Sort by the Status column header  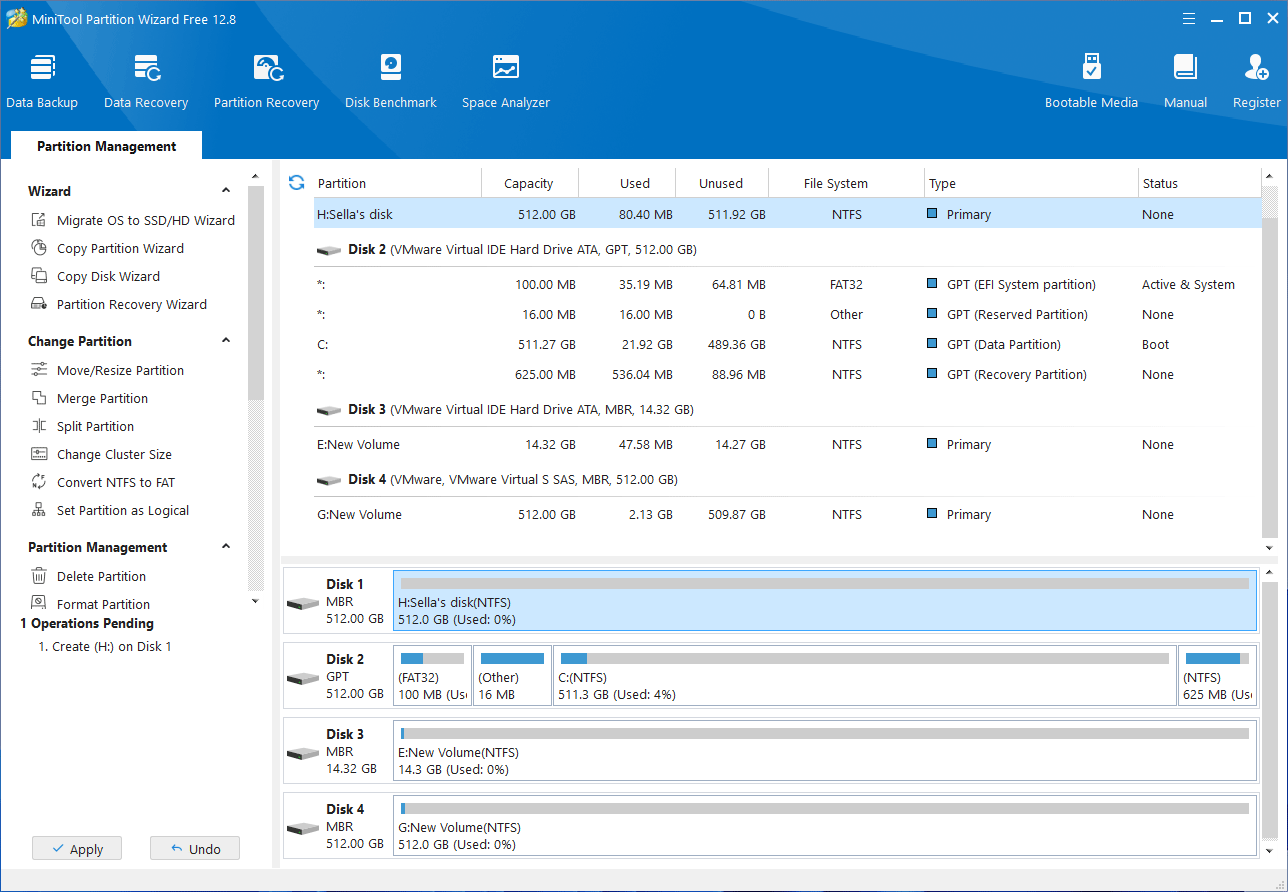click(1200, 183)
